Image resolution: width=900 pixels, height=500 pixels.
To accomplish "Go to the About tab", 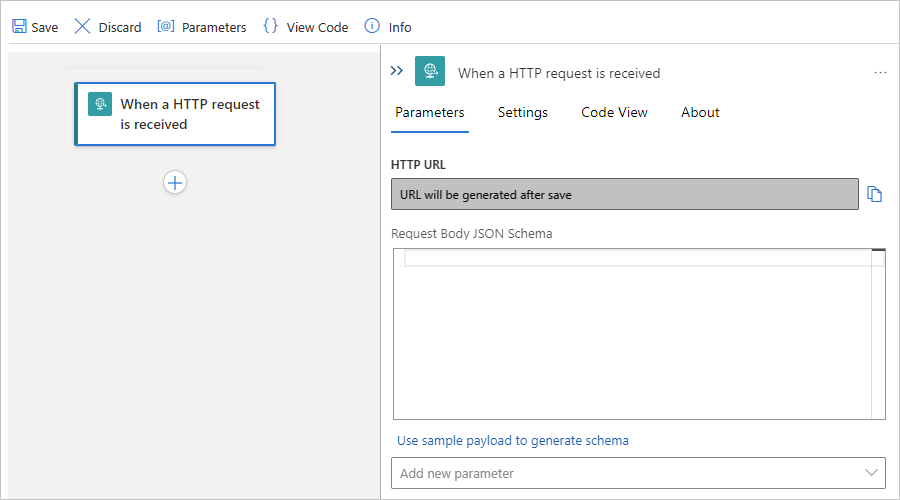I will click(700, 112).
